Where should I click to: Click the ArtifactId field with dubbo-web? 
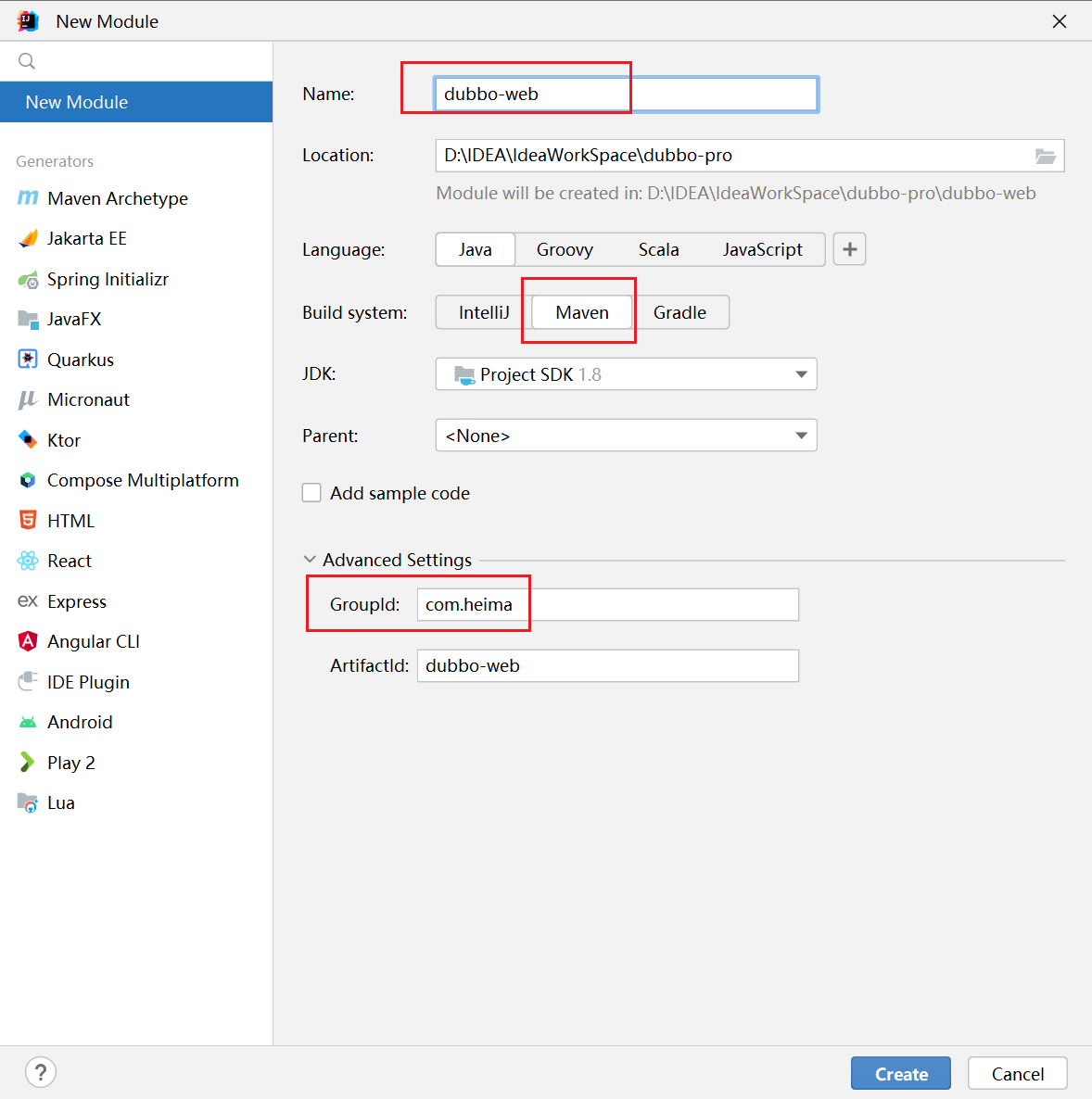point(608,666)
